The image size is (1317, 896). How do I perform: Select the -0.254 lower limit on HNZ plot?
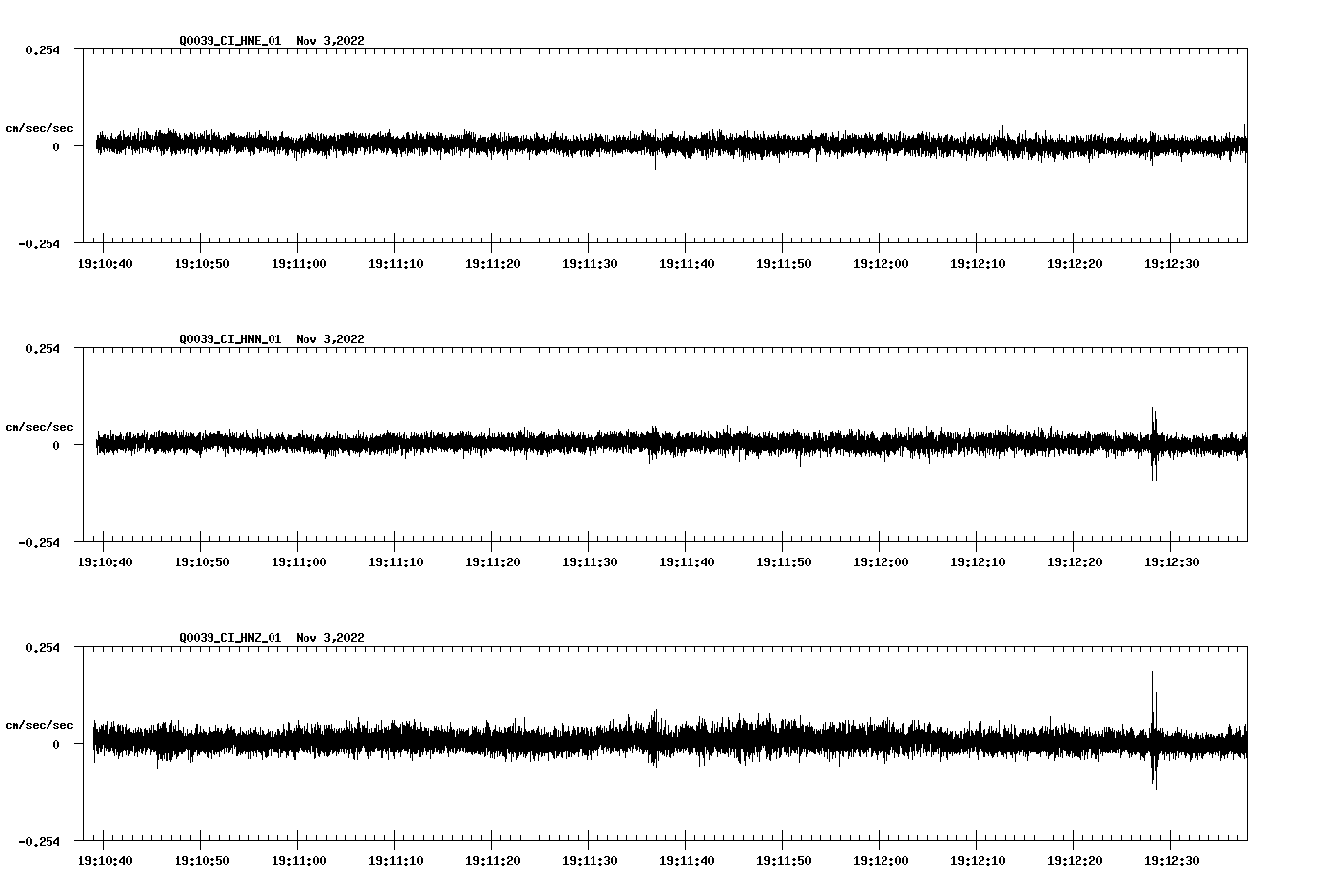[39, 841]
